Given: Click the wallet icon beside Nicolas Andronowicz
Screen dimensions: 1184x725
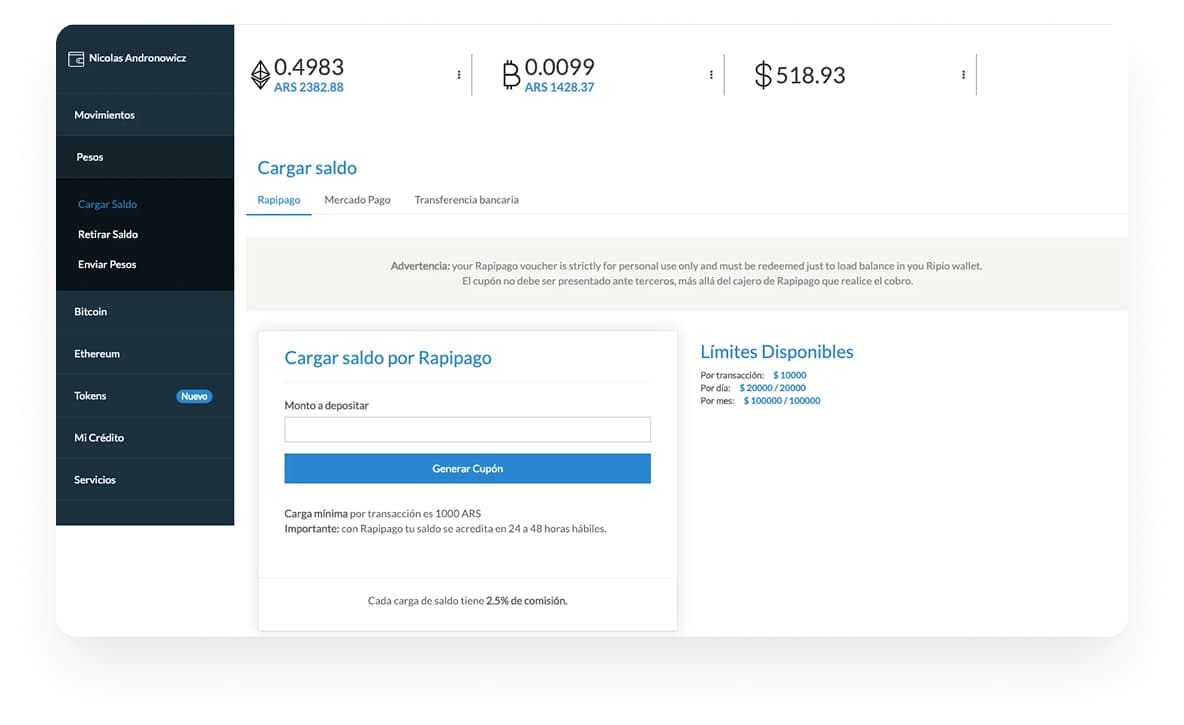Looking at the screenshot, I should [76, 59].
